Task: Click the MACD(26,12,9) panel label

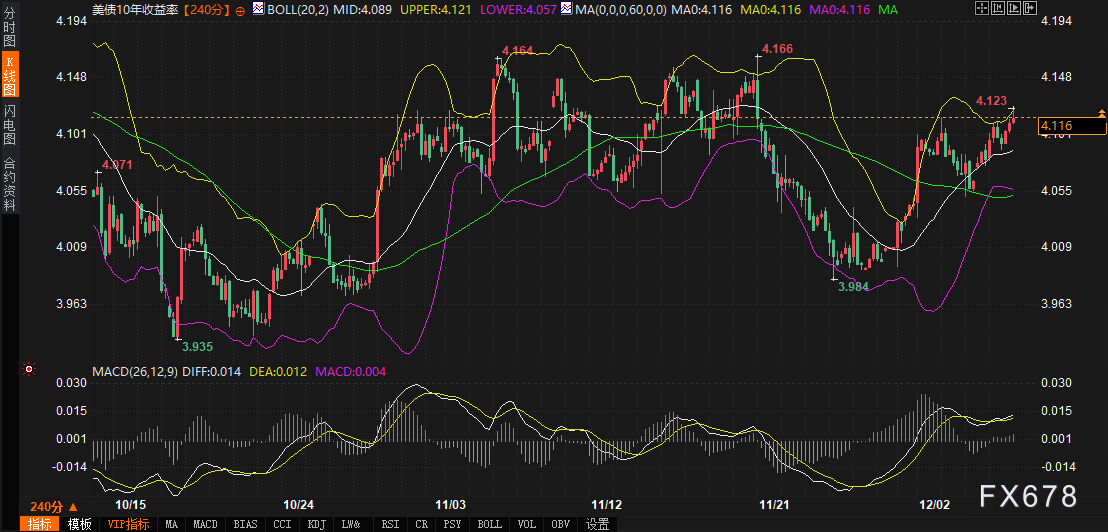Action: (x=135, y=372)
